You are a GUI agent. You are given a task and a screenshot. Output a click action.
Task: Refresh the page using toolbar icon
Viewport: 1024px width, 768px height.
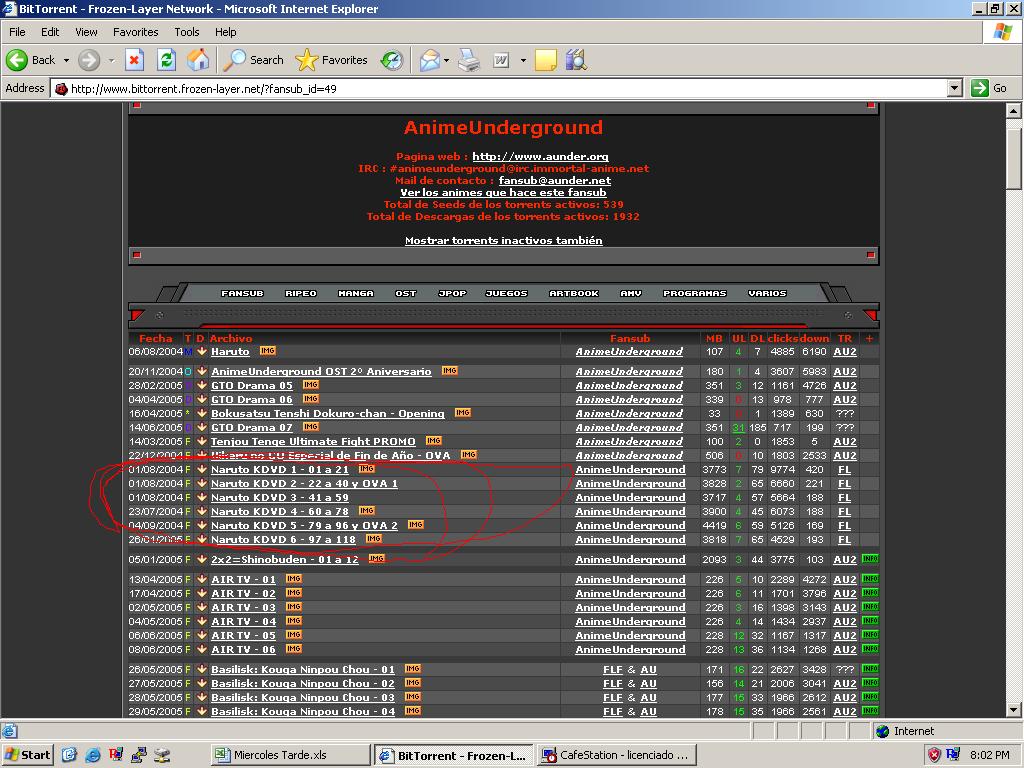tap(167, 60)
